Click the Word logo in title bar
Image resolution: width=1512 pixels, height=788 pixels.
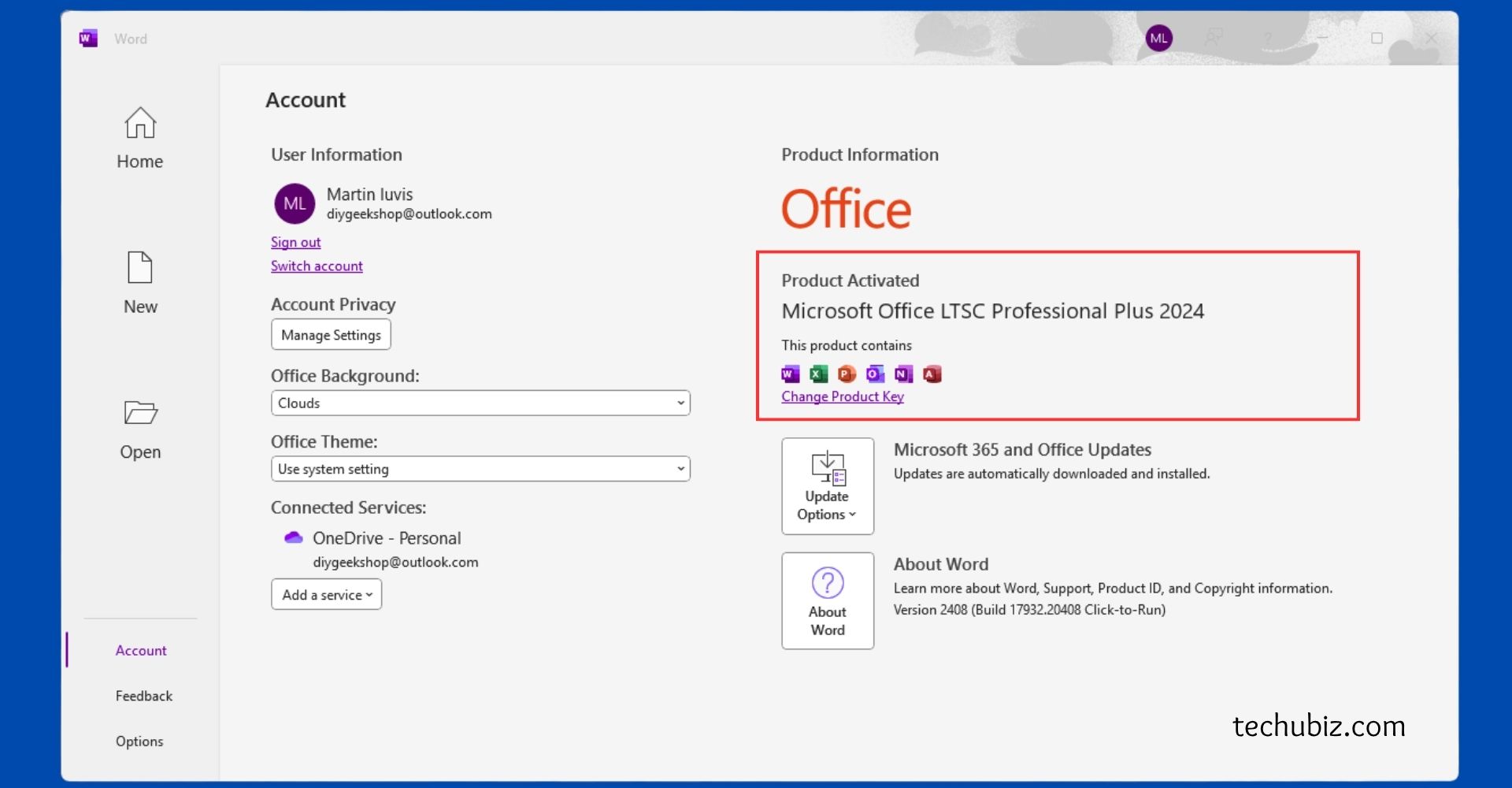point(88,38)
